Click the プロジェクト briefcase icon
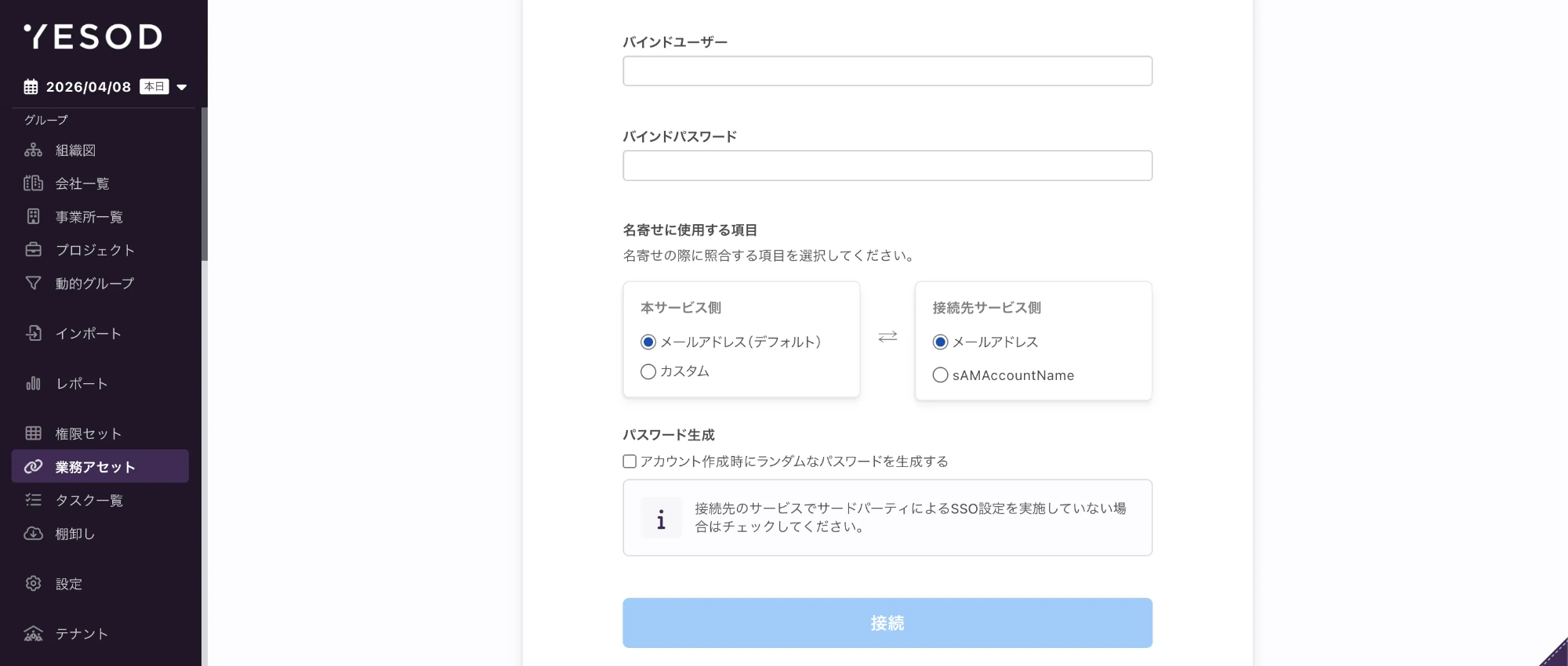The width and height of the screenshot is (1568, 666). click(33, 250)
